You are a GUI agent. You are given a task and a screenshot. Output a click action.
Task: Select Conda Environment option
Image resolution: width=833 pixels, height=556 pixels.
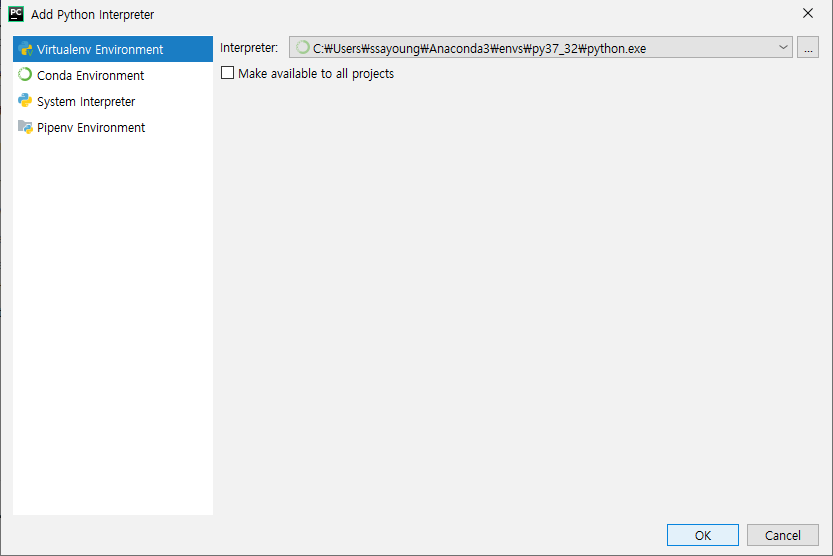click(x=113, y=75)
